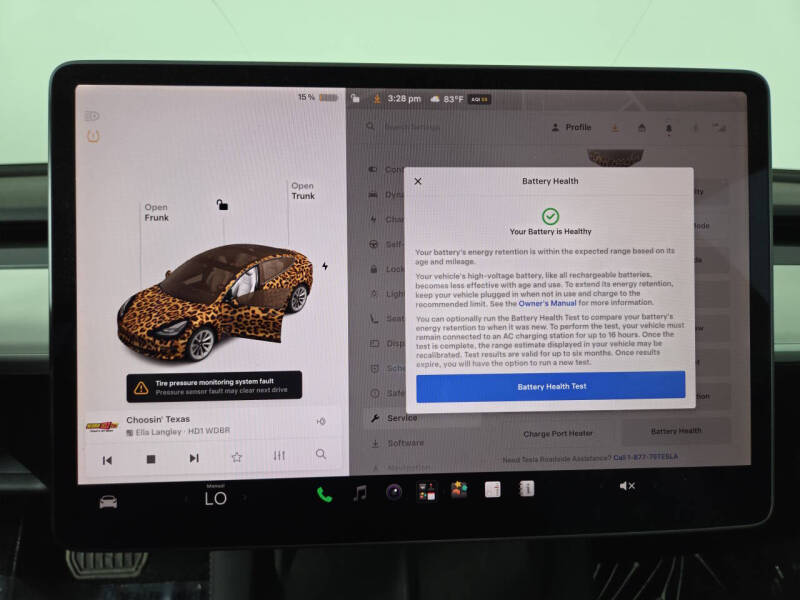This screenshot has width=800, height=600.
Task: Open the radio station album art
Action: point(102,426)
